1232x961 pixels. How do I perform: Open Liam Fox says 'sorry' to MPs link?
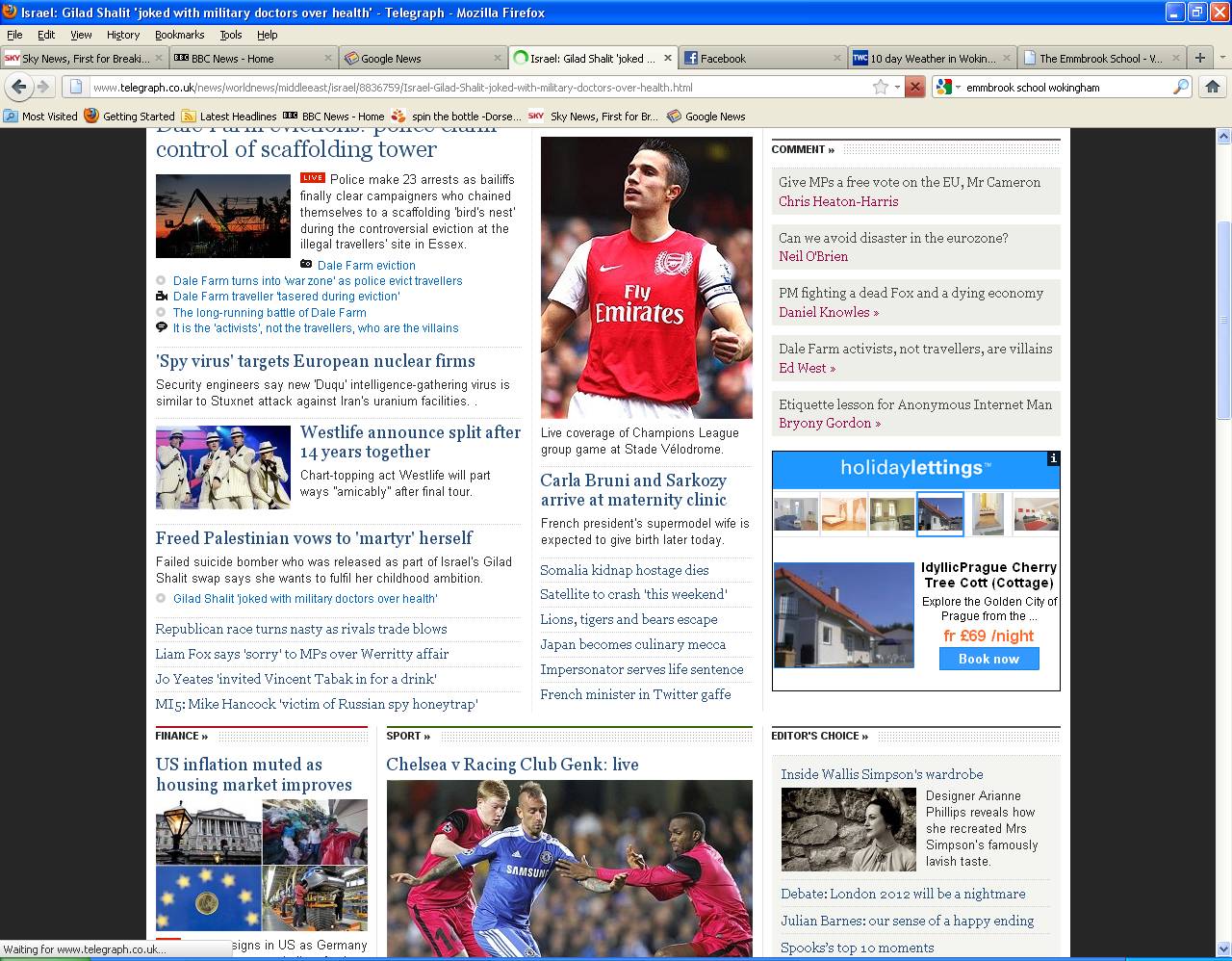(302, 654)
